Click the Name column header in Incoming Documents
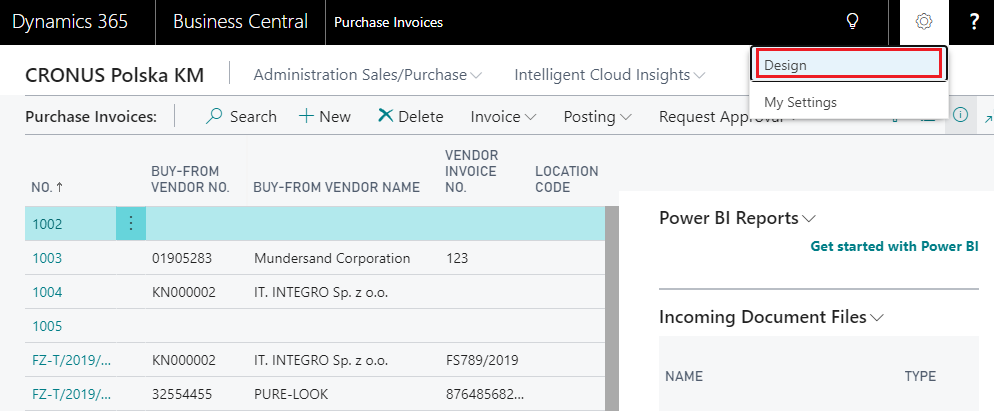 tap(684, 376)
